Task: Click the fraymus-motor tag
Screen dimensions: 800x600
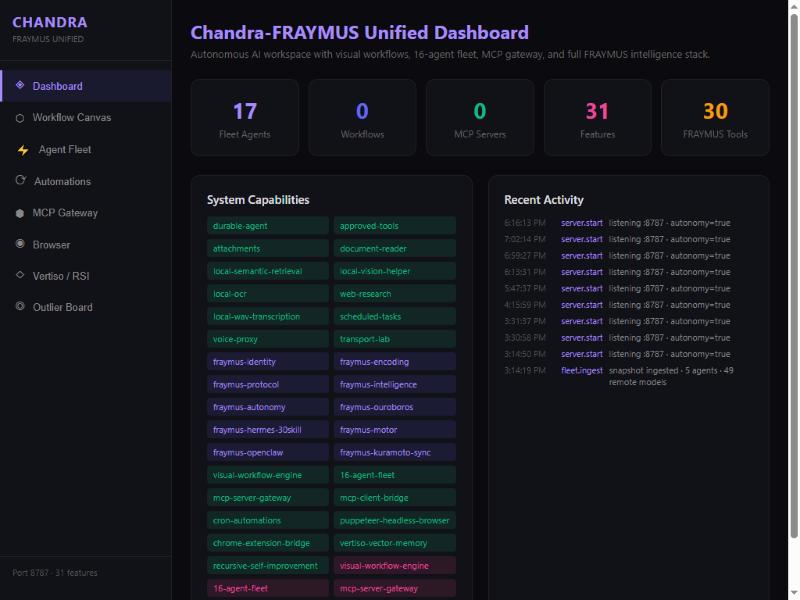Action: click(x=394, y=430)
